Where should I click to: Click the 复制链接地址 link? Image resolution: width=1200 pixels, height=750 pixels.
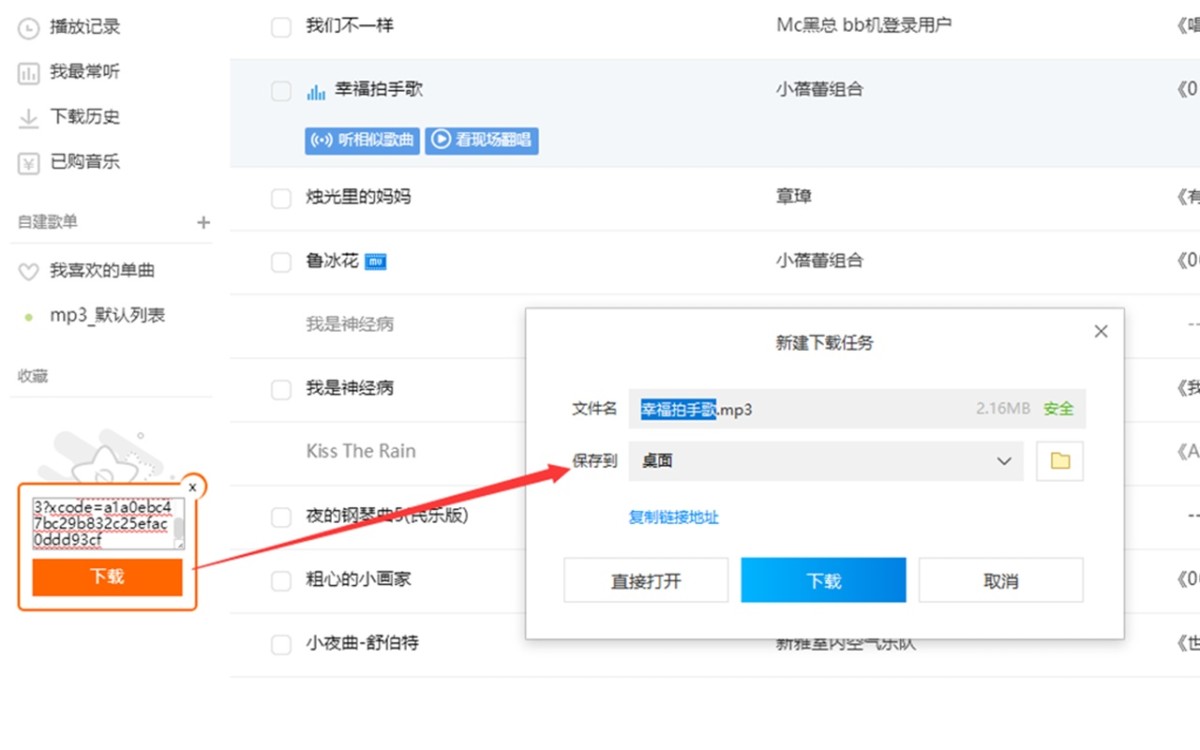tap(673, 517)
